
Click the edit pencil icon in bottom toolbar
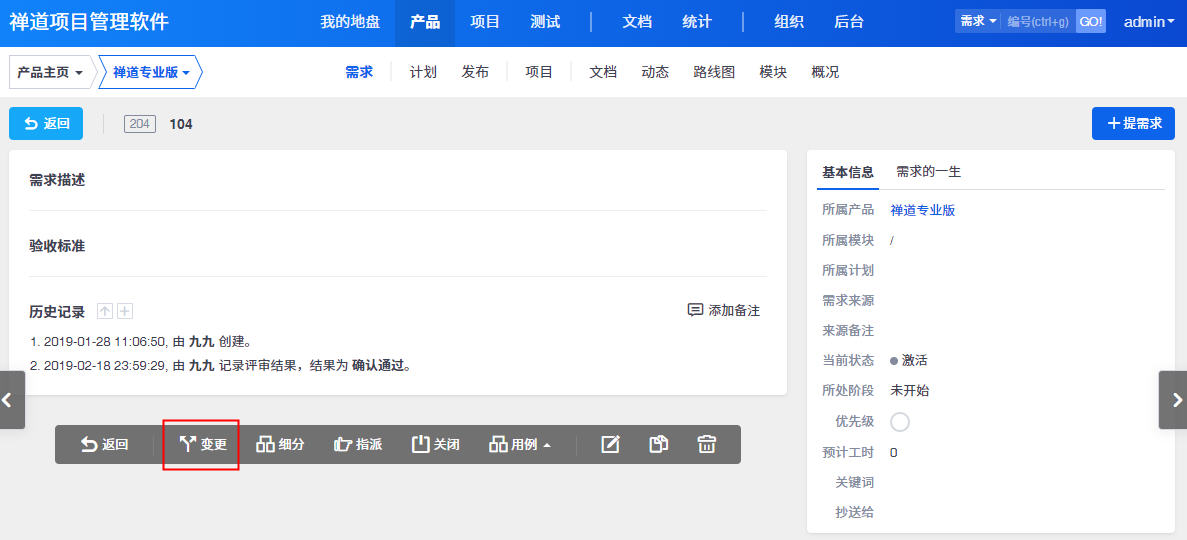[x=610, y=445]
